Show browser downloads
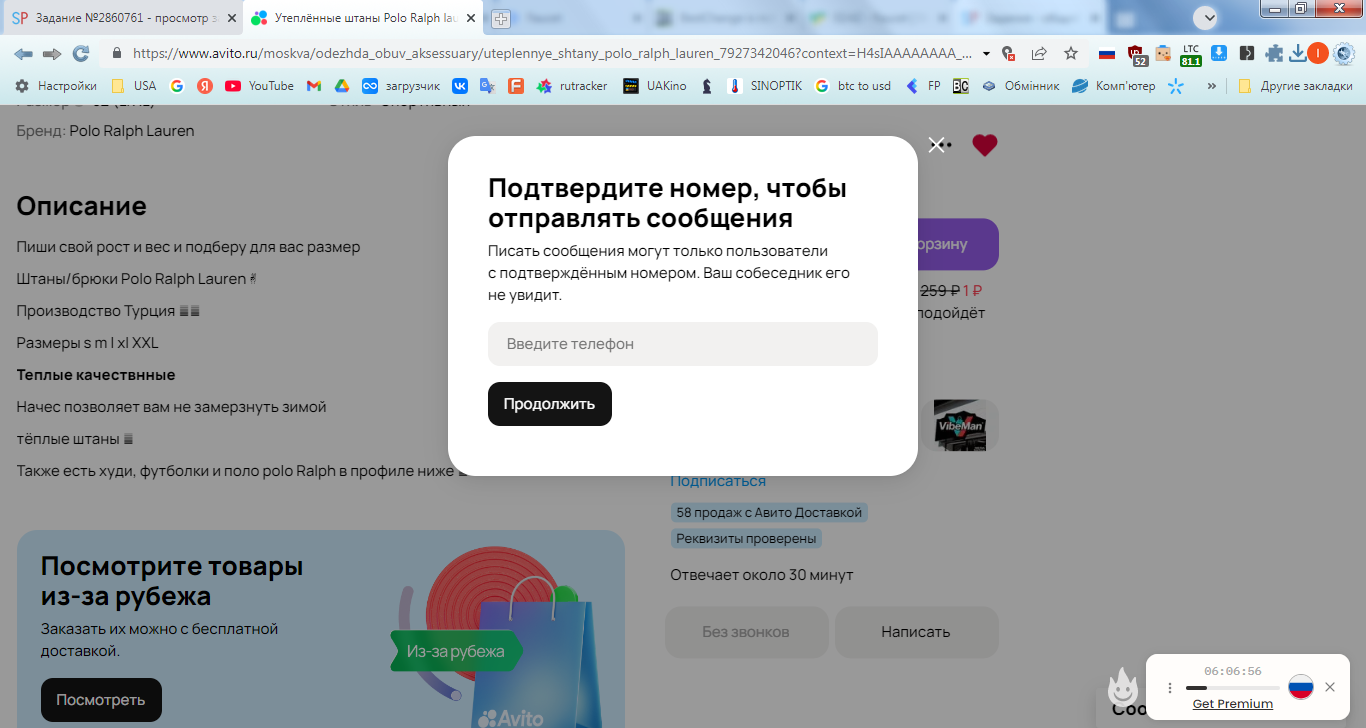1366x728 pixels. pos(1297,53)
